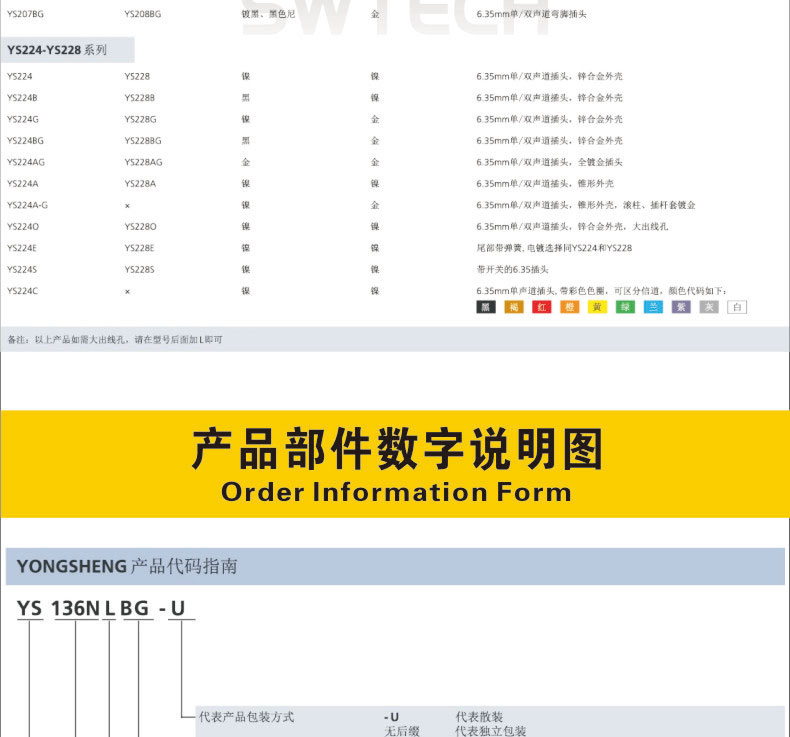790x737 pixels.
Task: Select the gray 灰 color swatch
Action: [x=709, y=307]
